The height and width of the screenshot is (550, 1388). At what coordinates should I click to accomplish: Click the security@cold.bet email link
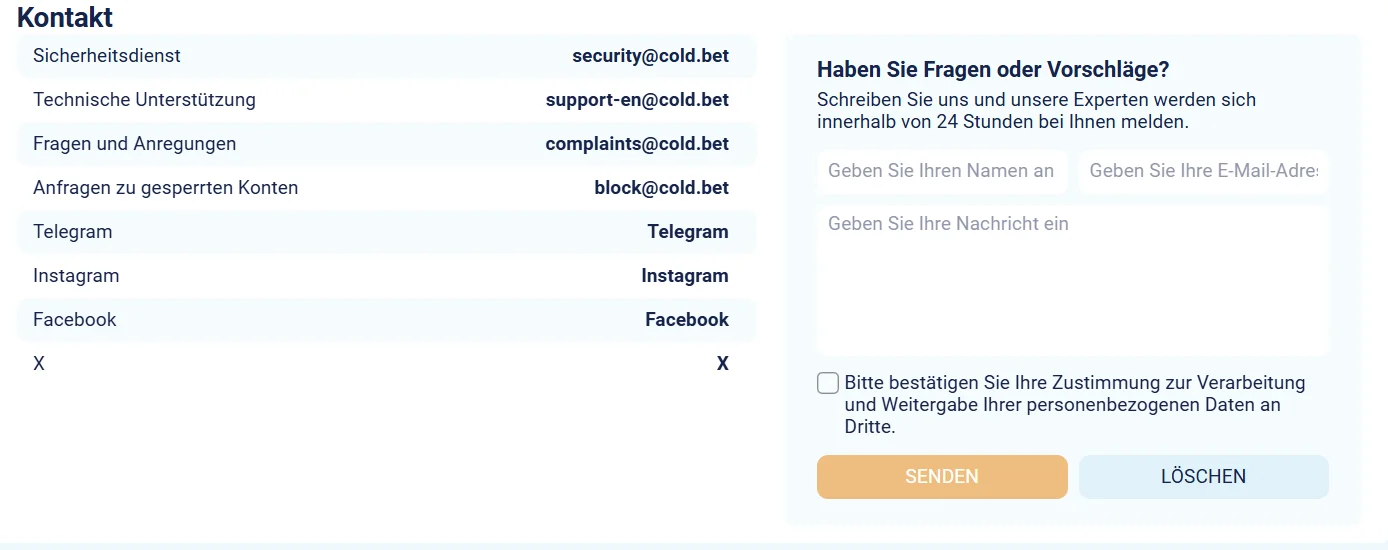click(x=650, y=56)
